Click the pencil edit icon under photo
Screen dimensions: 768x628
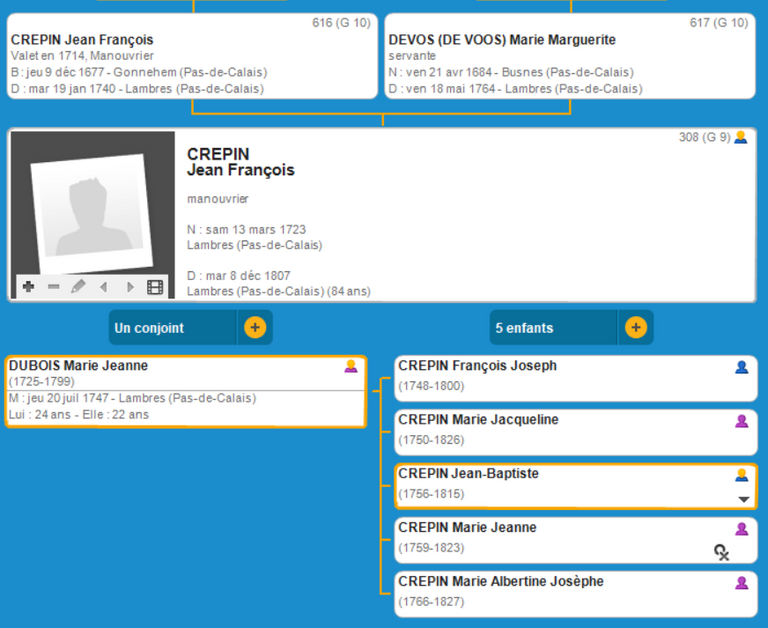[x=78, y=287]
